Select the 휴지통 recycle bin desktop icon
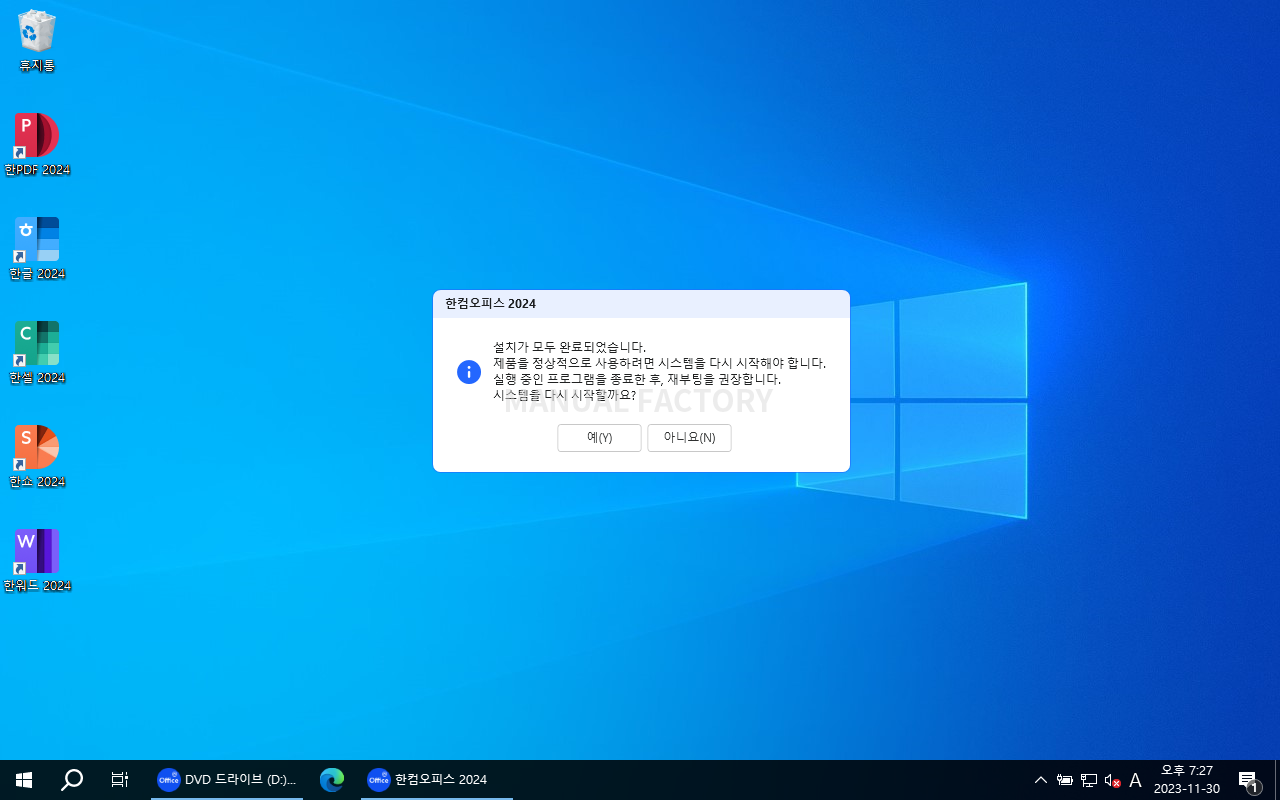Screen dimensions: 1280x800 [x=37, y=42]
